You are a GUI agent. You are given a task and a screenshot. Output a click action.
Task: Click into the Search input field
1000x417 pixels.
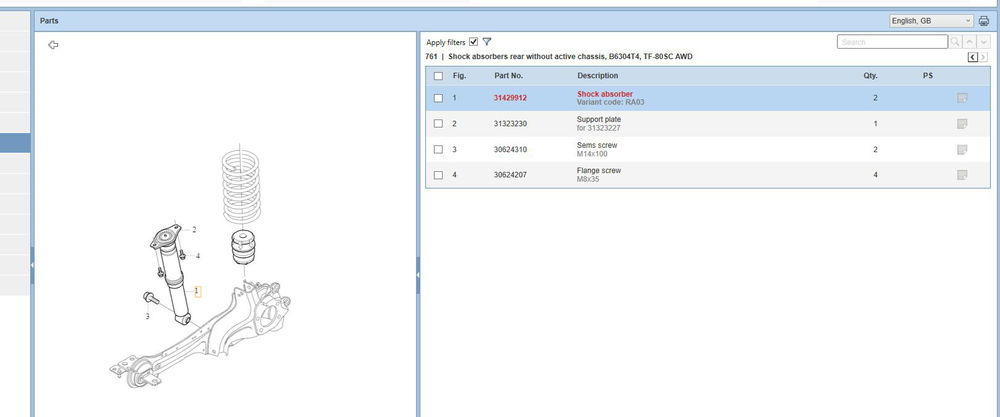tap(891, 42)
